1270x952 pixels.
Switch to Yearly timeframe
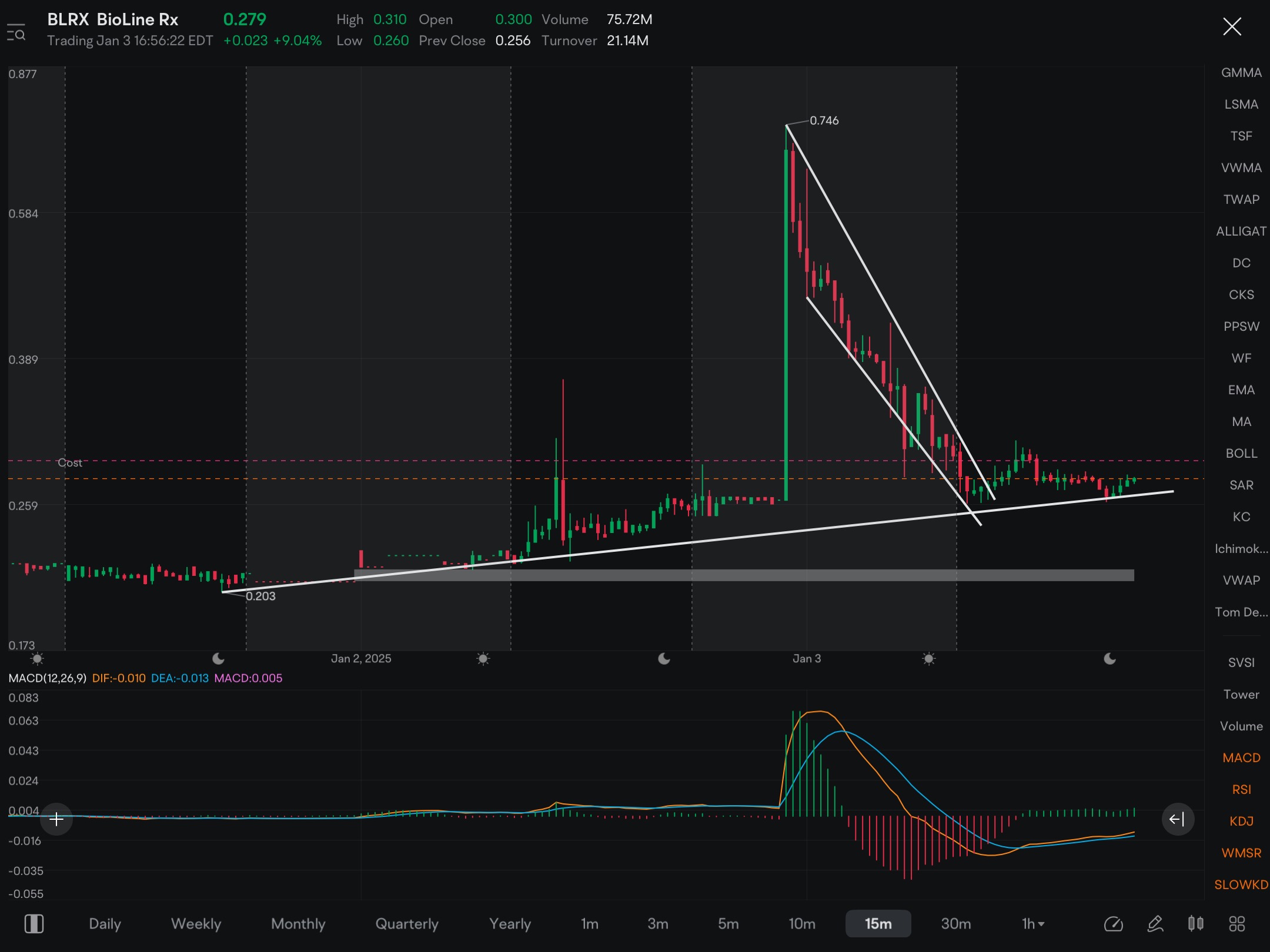point(510,924)
